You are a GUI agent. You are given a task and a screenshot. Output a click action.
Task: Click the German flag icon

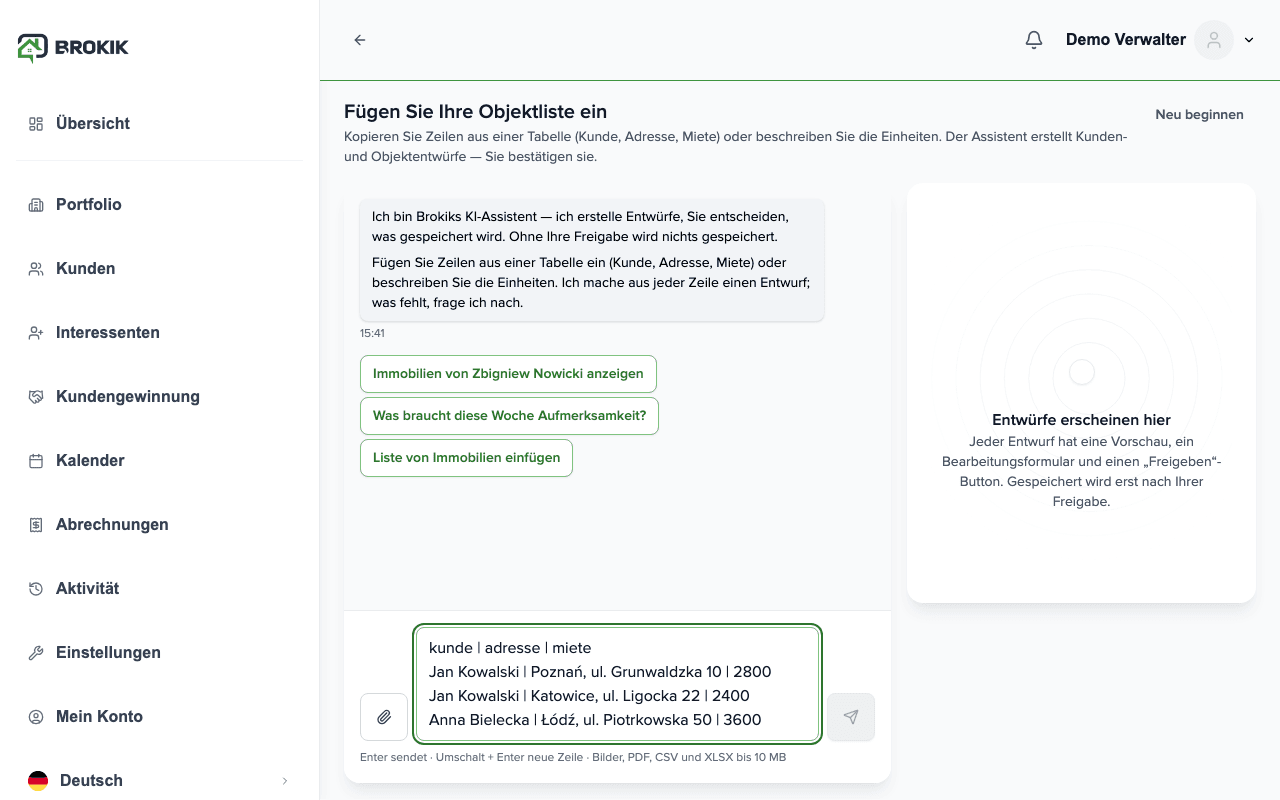38,781
